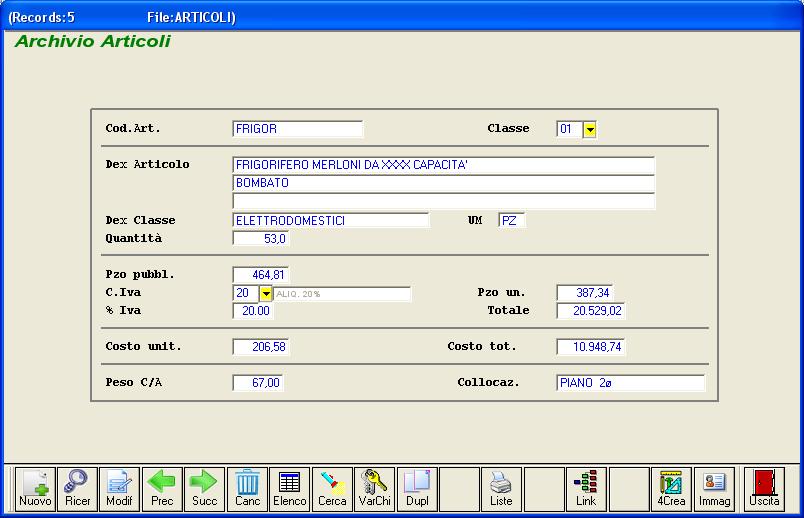Open Liste printer icon
804x518 pixels.
click(501, 489)
